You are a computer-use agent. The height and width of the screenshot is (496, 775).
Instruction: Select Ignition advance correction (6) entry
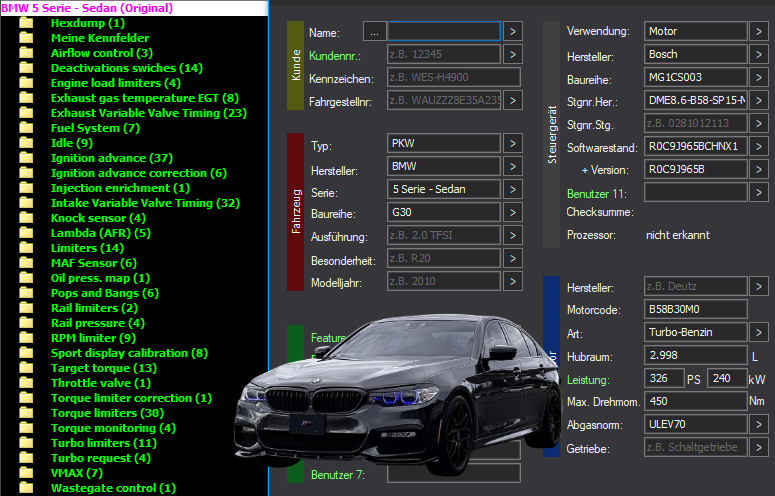coord(139,173)
